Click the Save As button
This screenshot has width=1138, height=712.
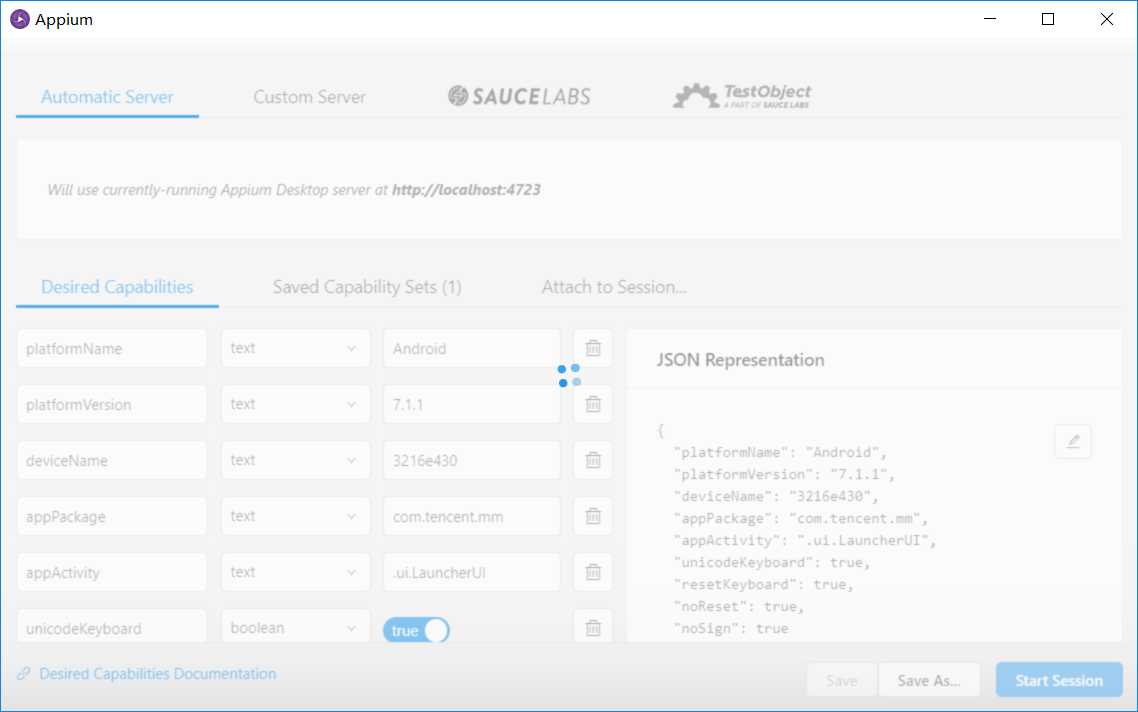pyautogui.click(x=928, y=680)
